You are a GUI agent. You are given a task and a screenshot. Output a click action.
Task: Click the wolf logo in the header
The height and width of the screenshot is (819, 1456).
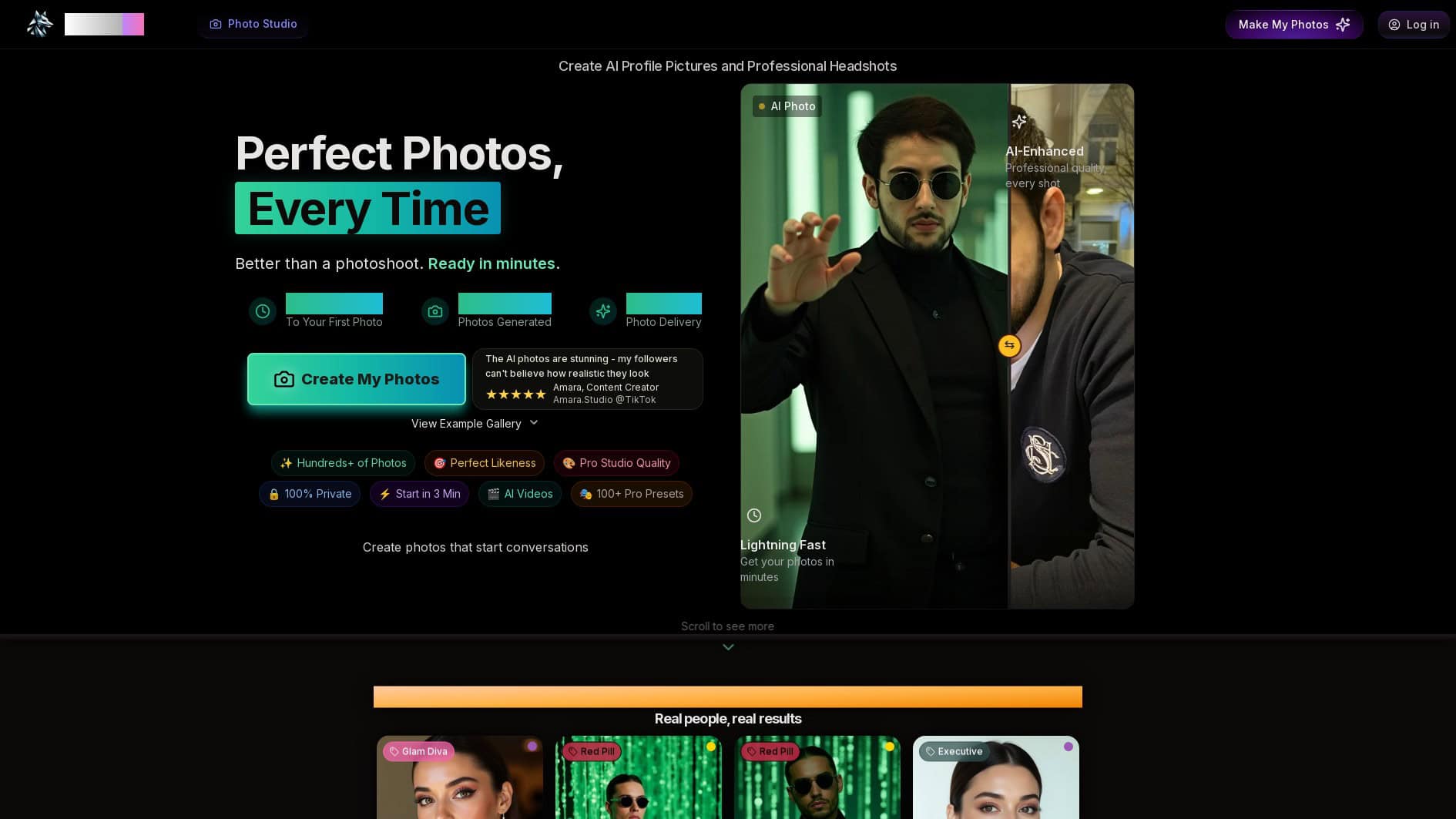pyautogui.click(x=40, y=24)
